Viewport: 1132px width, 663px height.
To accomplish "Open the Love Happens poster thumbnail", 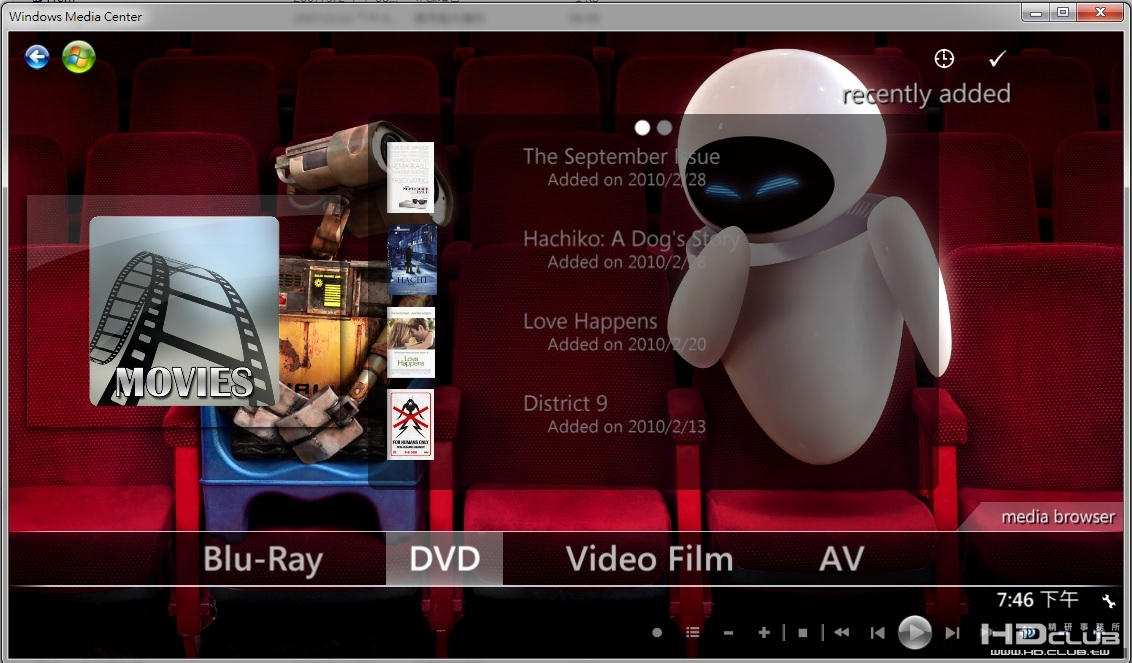I will click(x=411, y=342).
